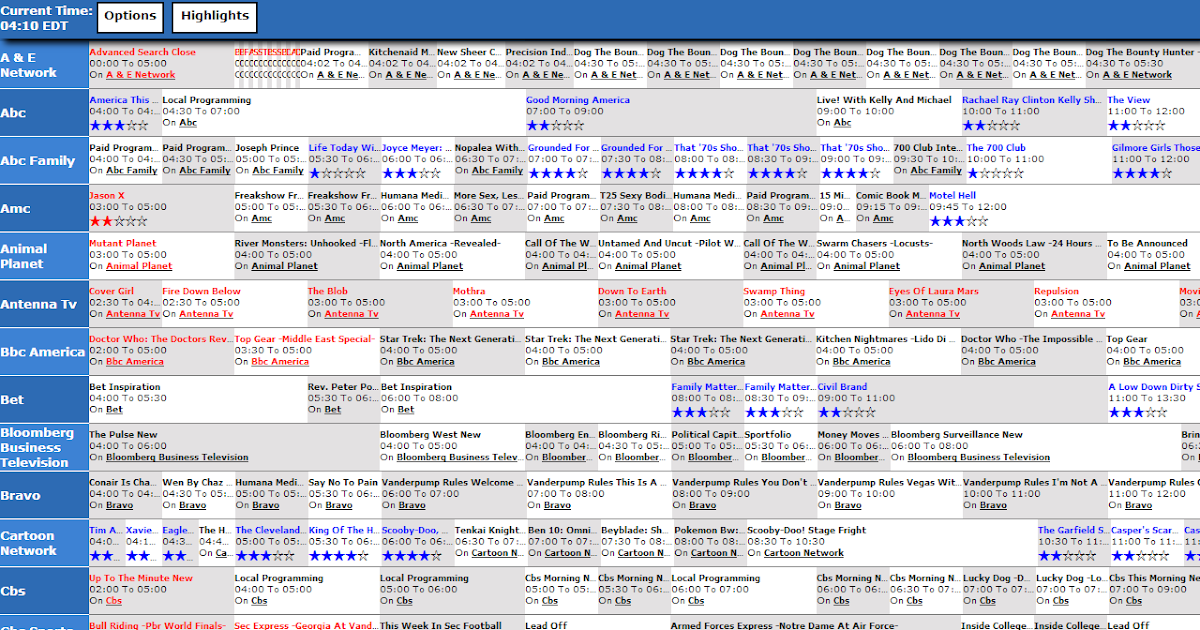Click the star rating under The View
This screenshot has height=630, width=1200.
point(1137,126)
